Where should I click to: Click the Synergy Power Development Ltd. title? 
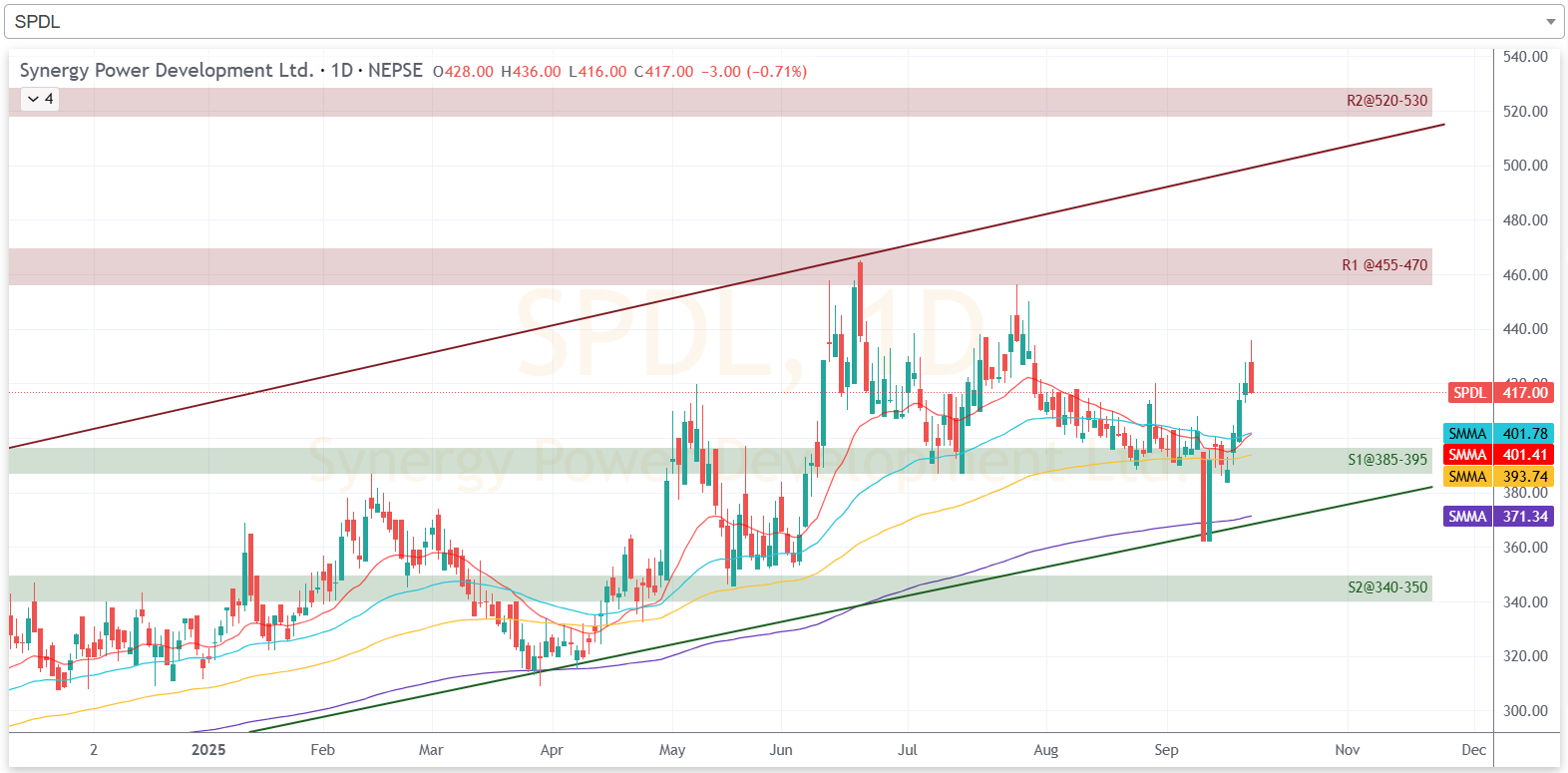[166, 71]
